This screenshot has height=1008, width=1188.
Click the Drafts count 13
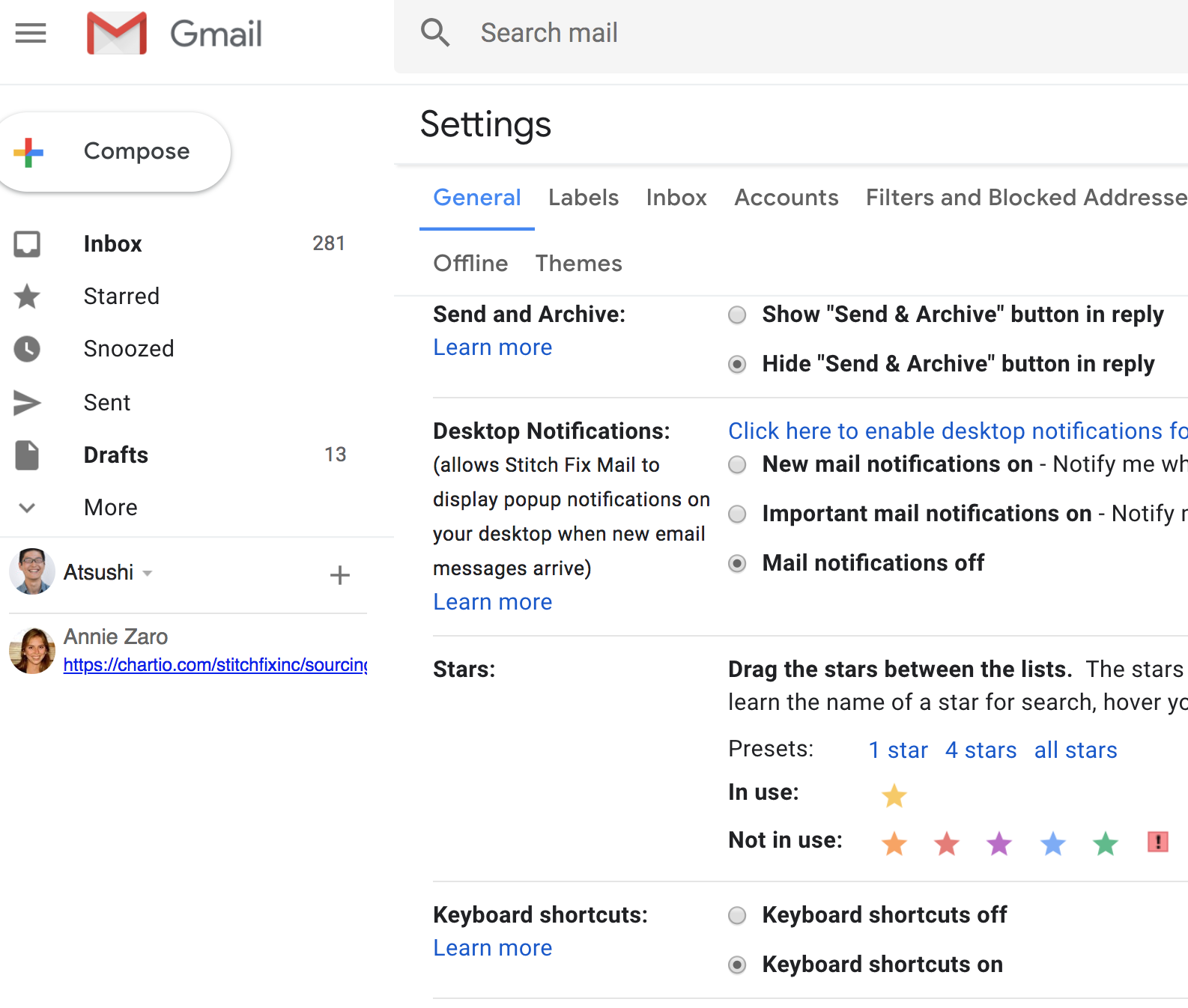pos(336,455)
